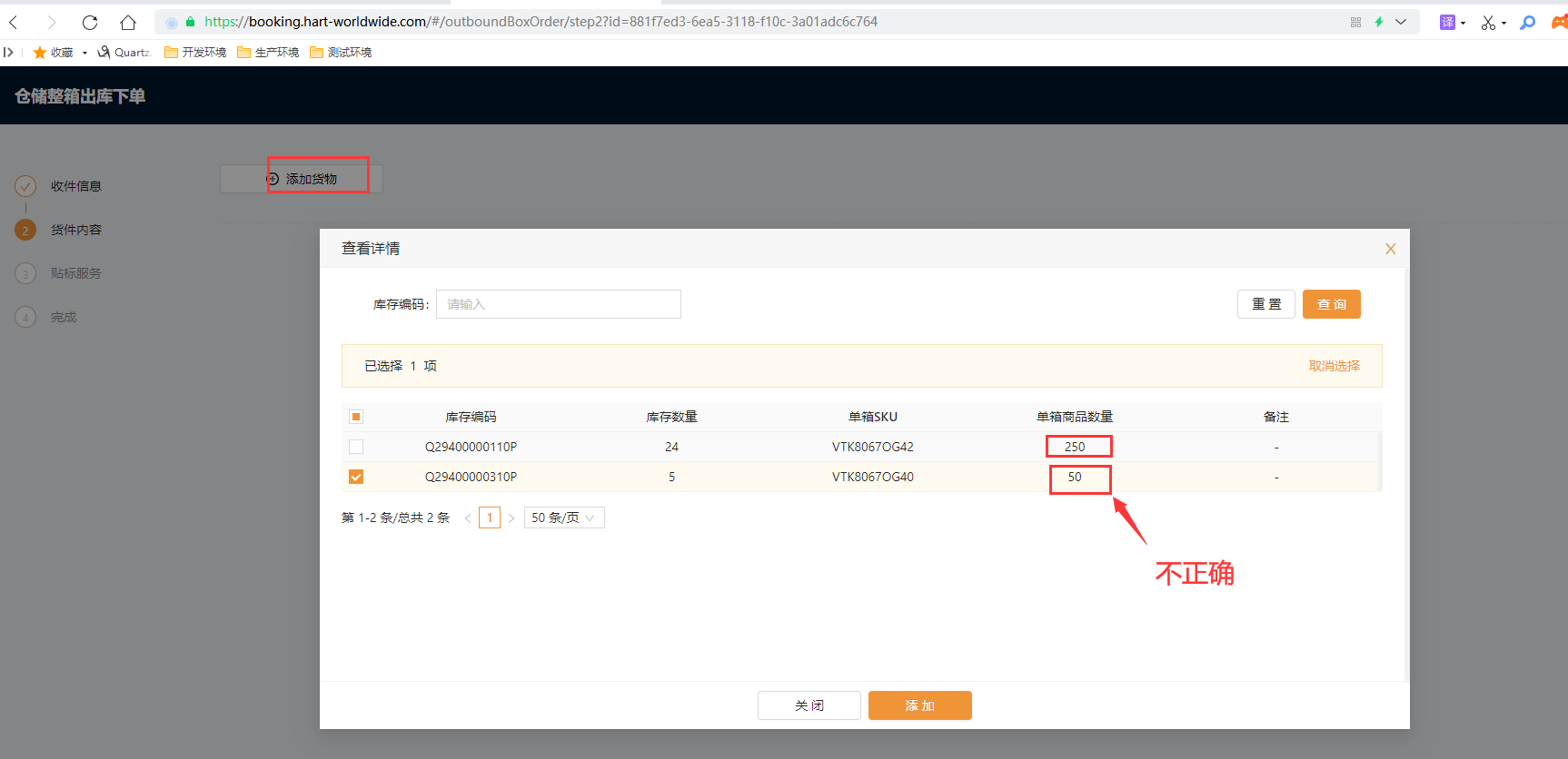This screenshot has height=759, width=1568.
Task: Click the browser refresh icon
Action: pos(90,23)
